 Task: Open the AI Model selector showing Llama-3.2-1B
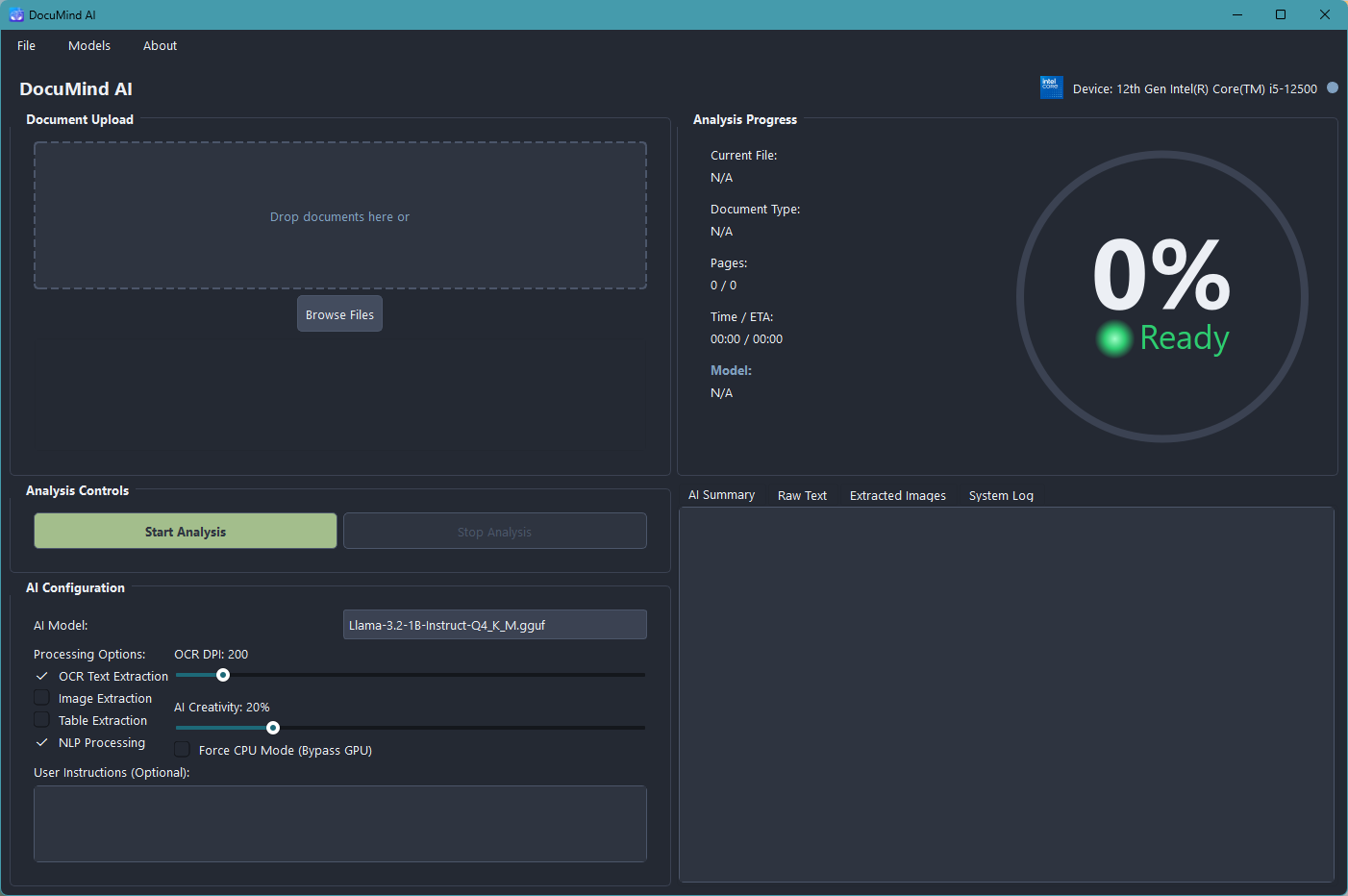pyautogui.click(x=494, y=624)
